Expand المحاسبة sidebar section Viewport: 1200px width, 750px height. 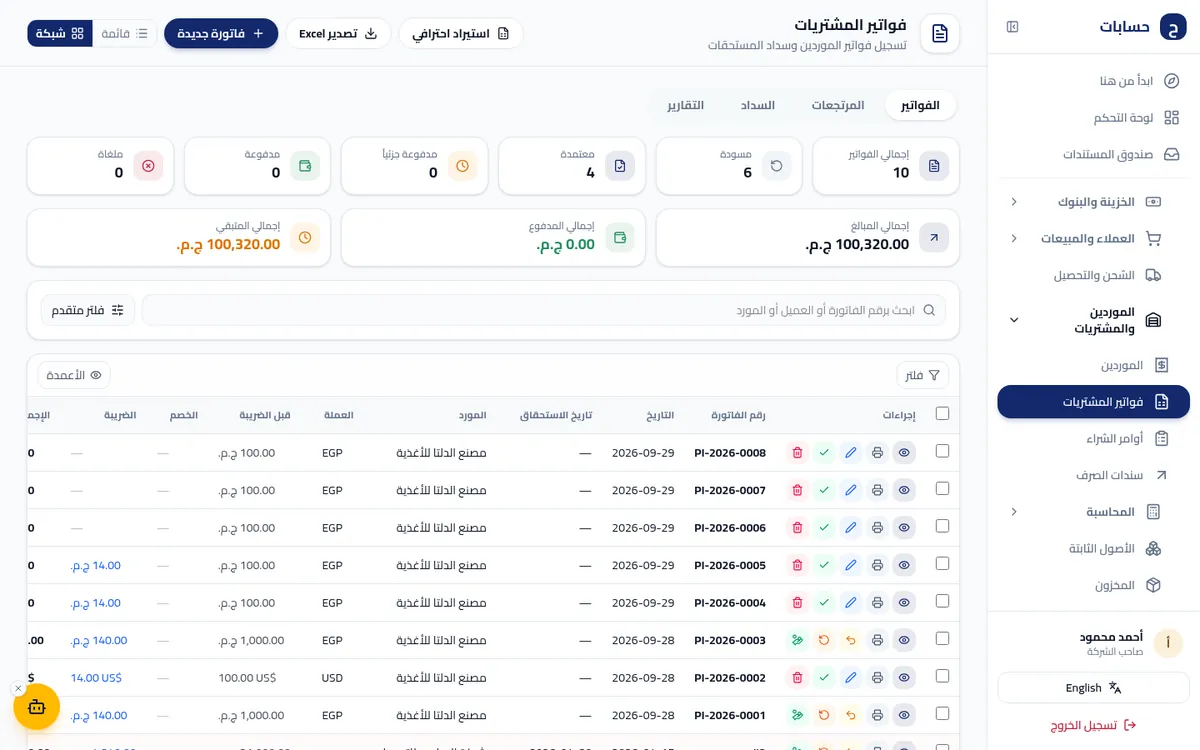[1088, 512]
